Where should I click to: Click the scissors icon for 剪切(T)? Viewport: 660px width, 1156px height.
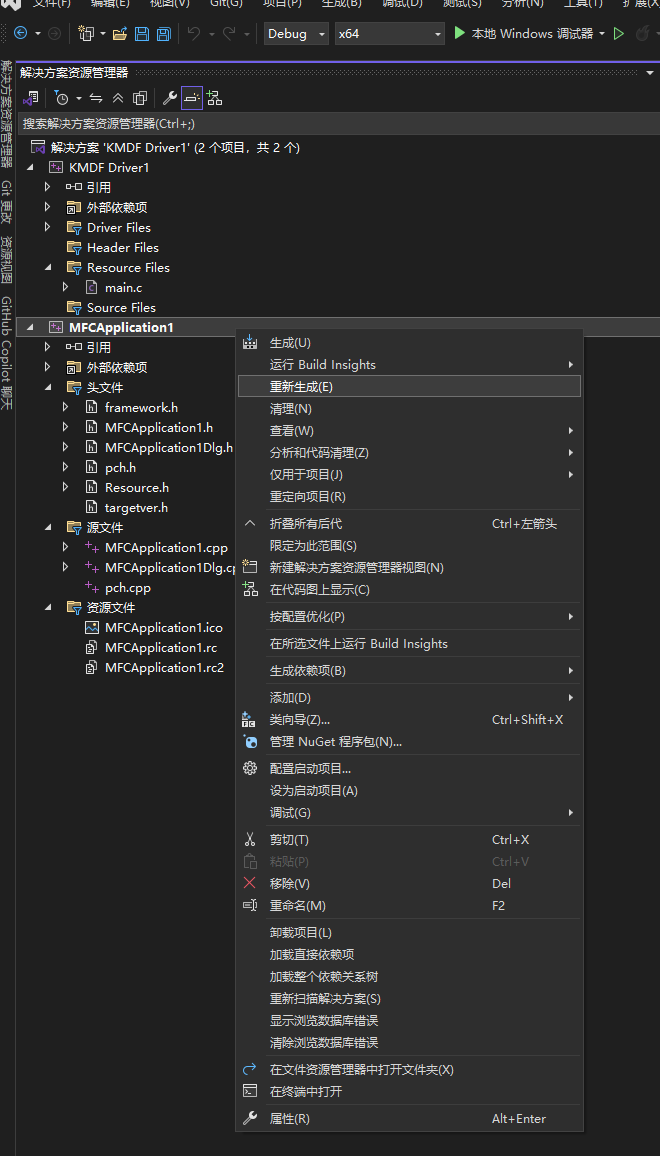[x=249, y=839]
